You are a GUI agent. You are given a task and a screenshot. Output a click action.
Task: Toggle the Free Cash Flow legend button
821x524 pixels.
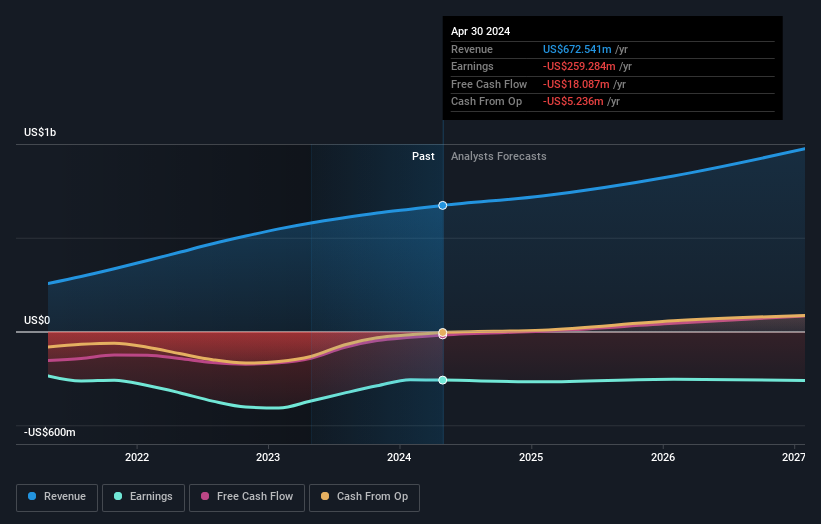(247, 497)
